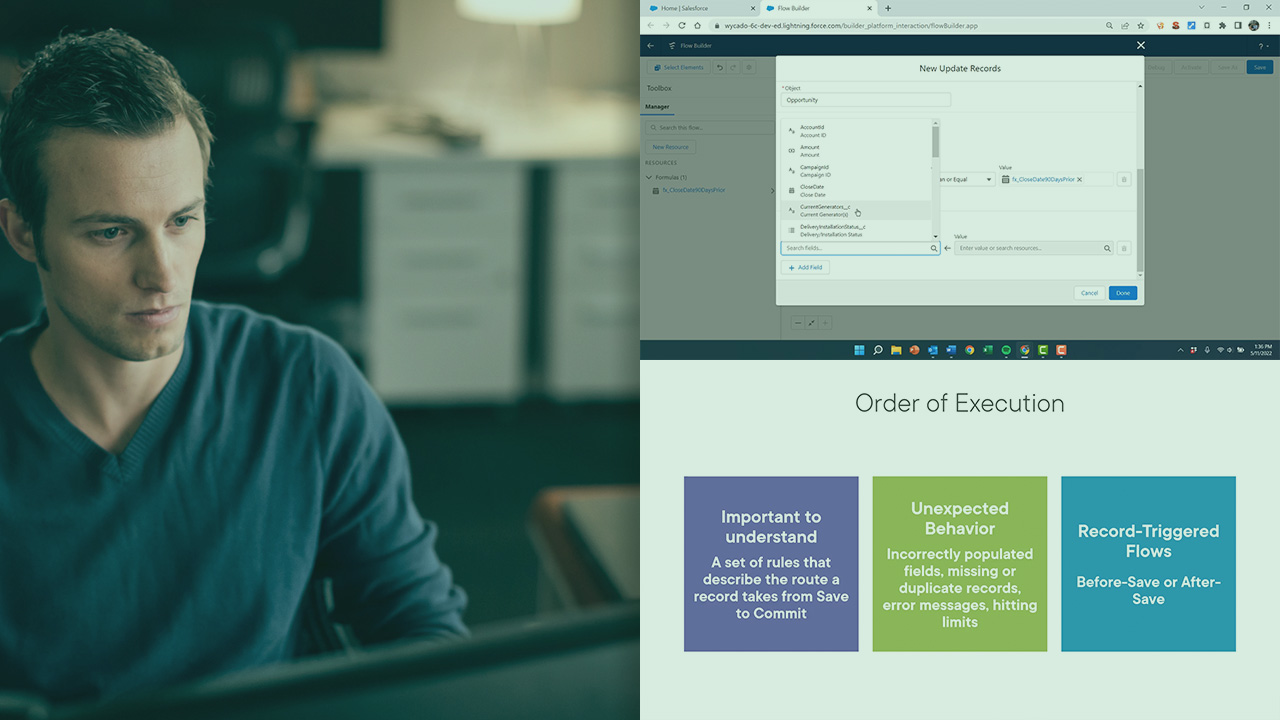Open the operator dropdown showing 'or Equal'
The height and width of the screenshot is (720, 1280).
tap(964, 180)
